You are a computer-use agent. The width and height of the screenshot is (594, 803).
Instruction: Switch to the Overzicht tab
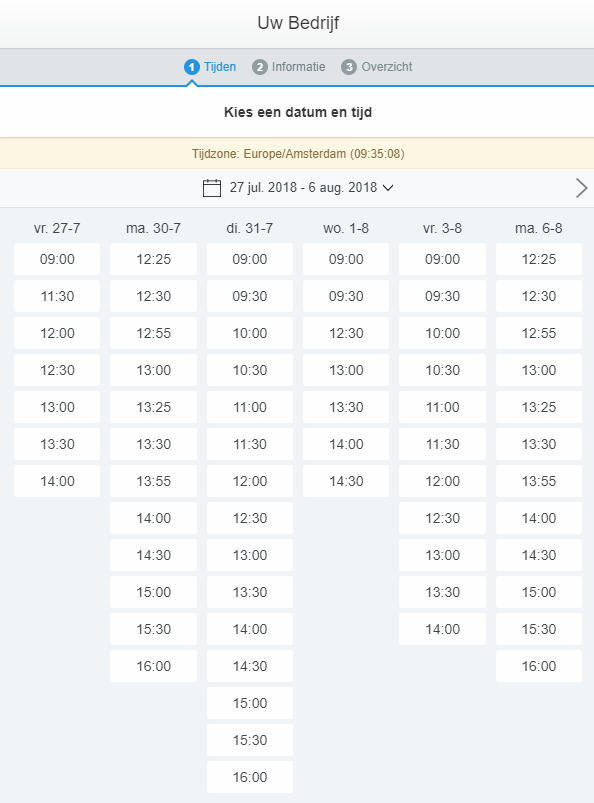coord(387,67)
